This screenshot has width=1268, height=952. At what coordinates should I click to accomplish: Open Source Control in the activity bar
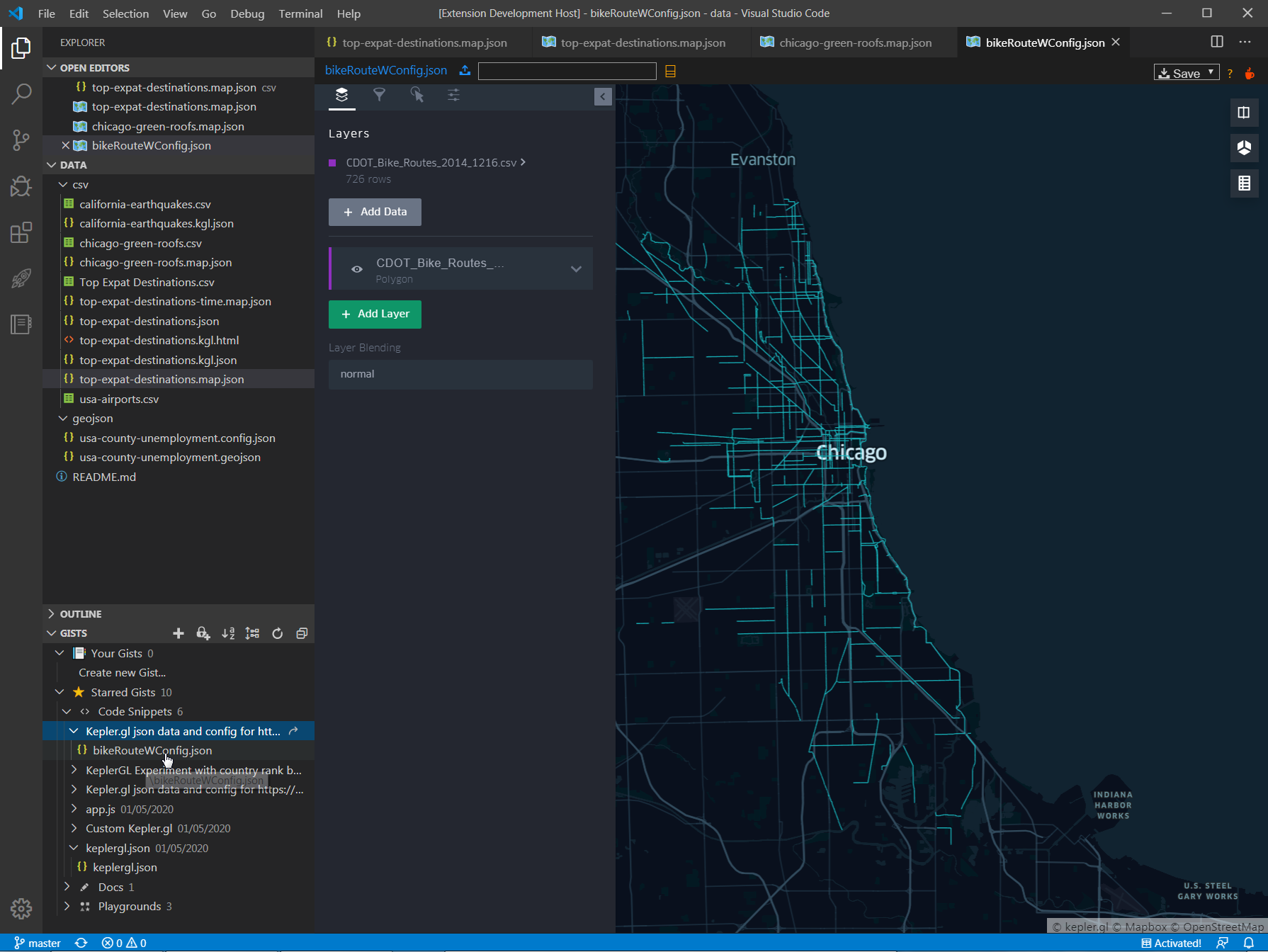click(x=21, y=140)
